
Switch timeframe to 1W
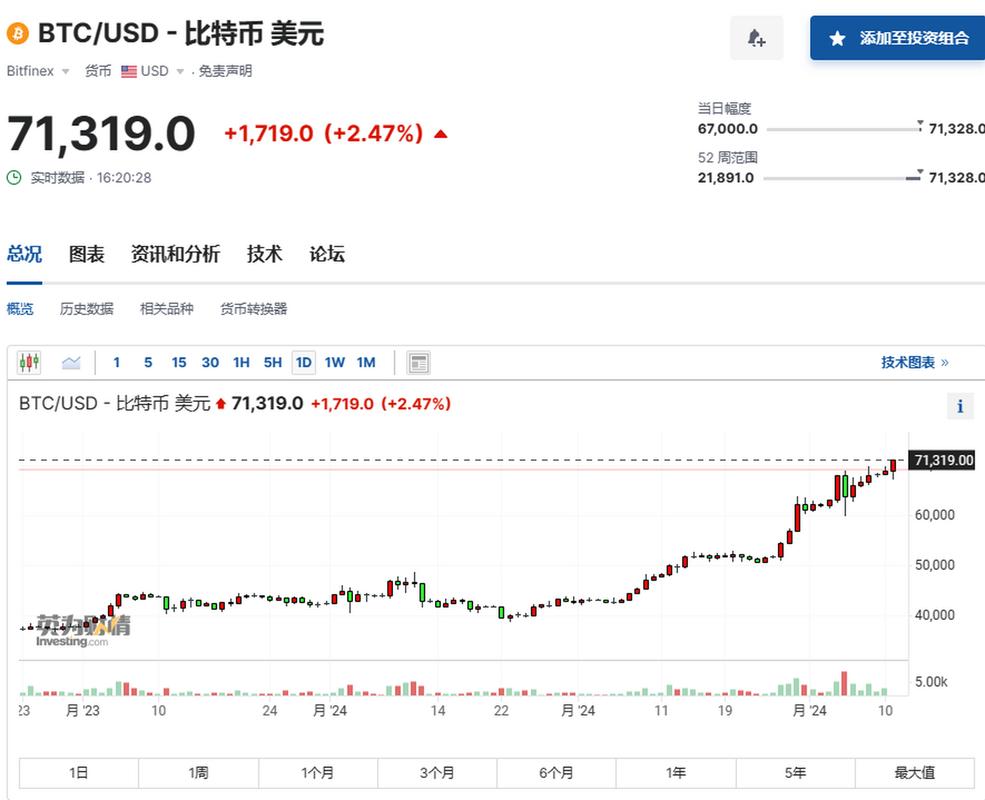334,362
